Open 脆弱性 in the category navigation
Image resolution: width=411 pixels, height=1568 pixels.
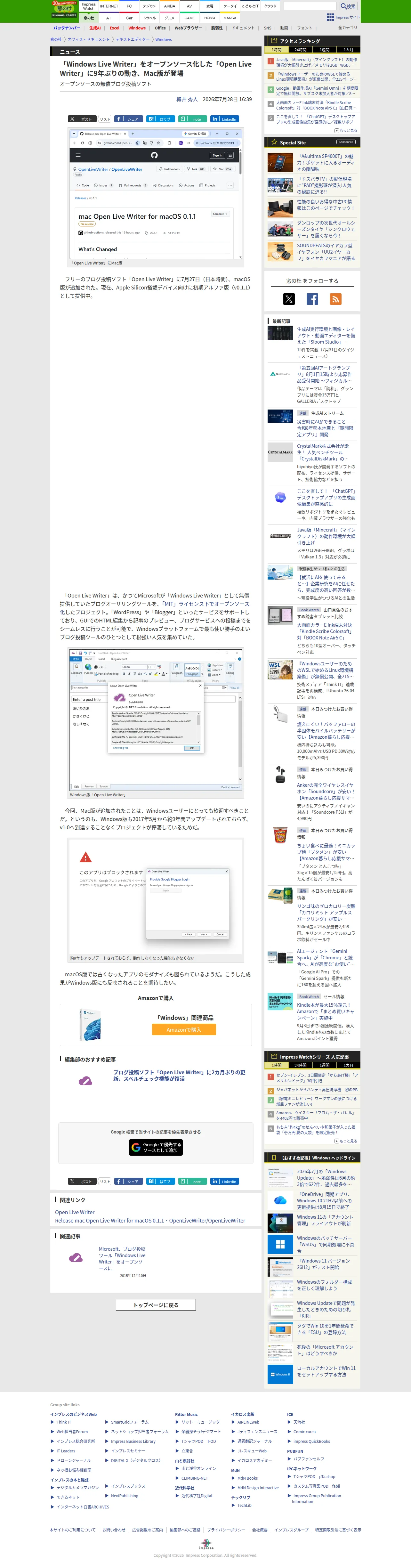coord(217,28)
